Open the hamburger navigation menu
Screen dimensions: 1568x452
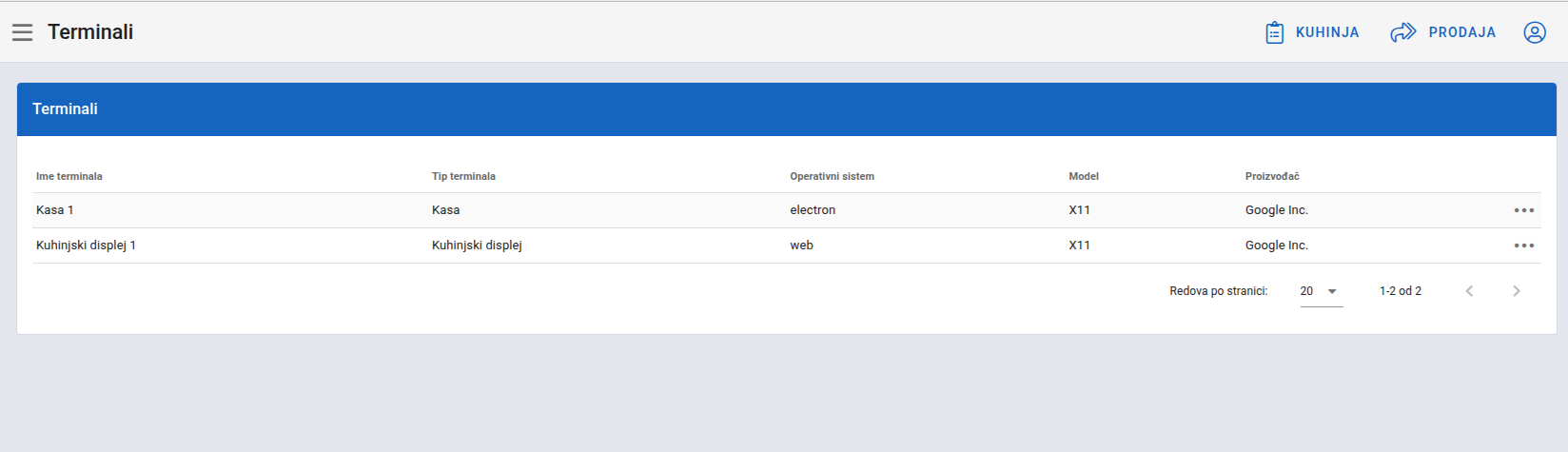coord(23,32)
